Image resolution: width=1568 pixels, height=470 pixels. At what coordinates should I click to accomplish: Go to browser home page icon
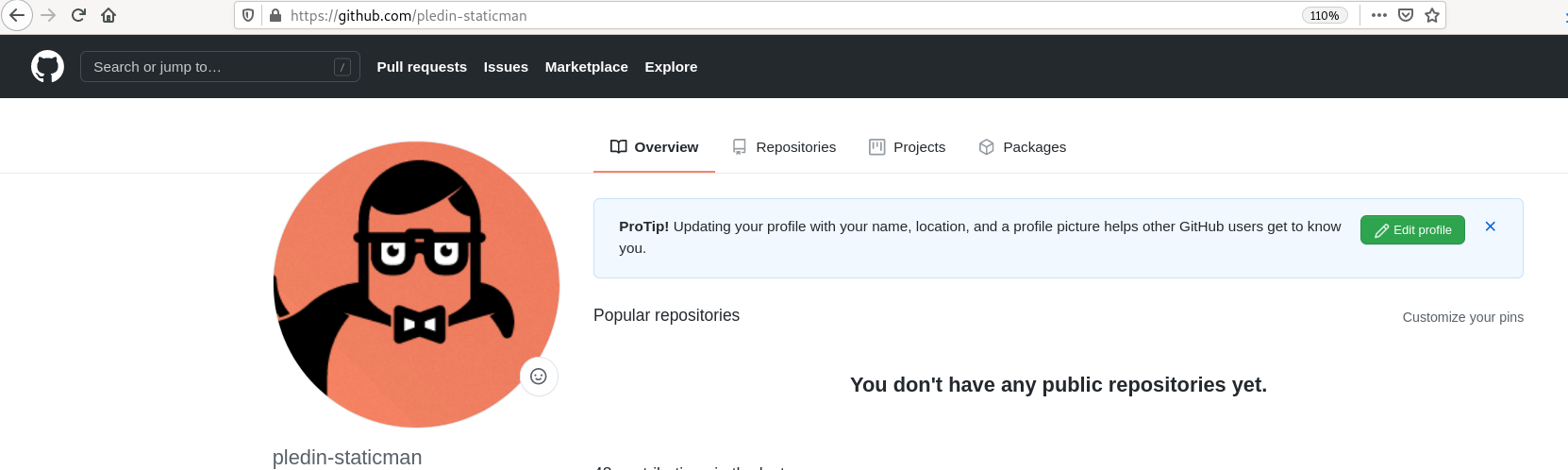pos(108,15)
